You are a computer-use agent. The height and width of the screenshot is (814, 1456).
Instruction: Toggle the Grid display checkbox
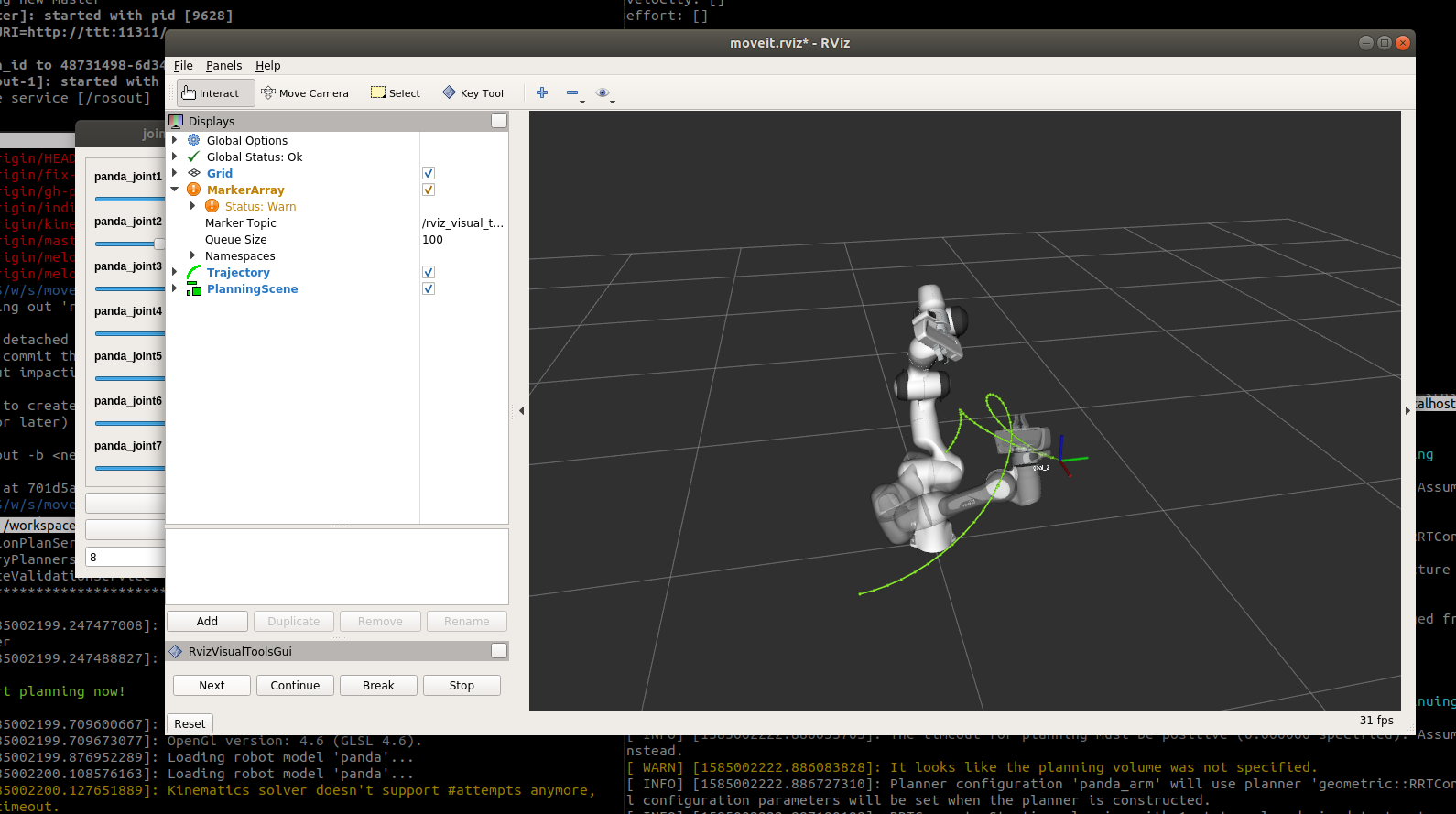[x=429, y=173]
